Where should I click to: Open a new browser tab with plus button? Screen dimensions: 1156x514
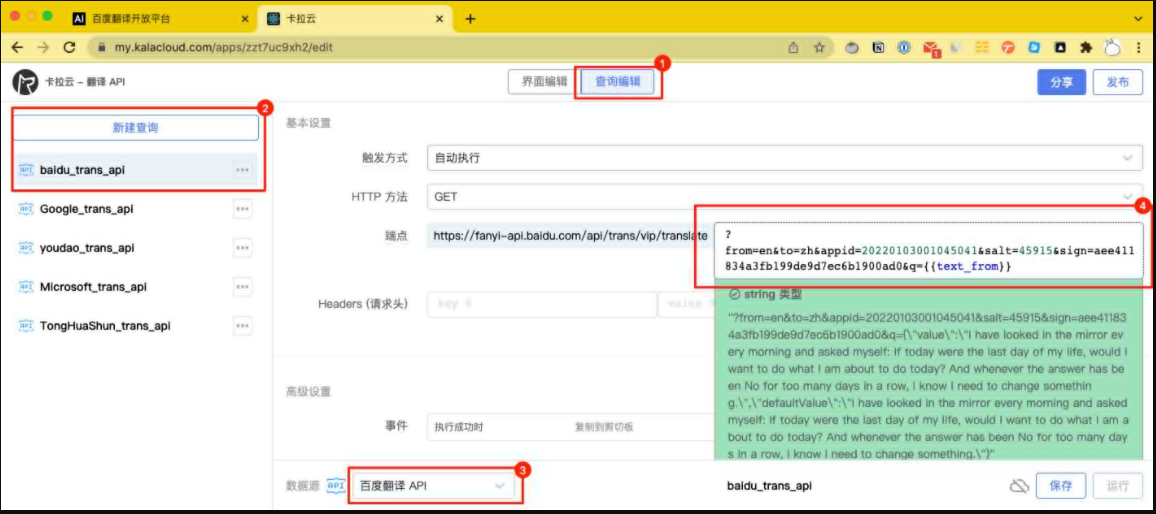[x=470, y=18]
